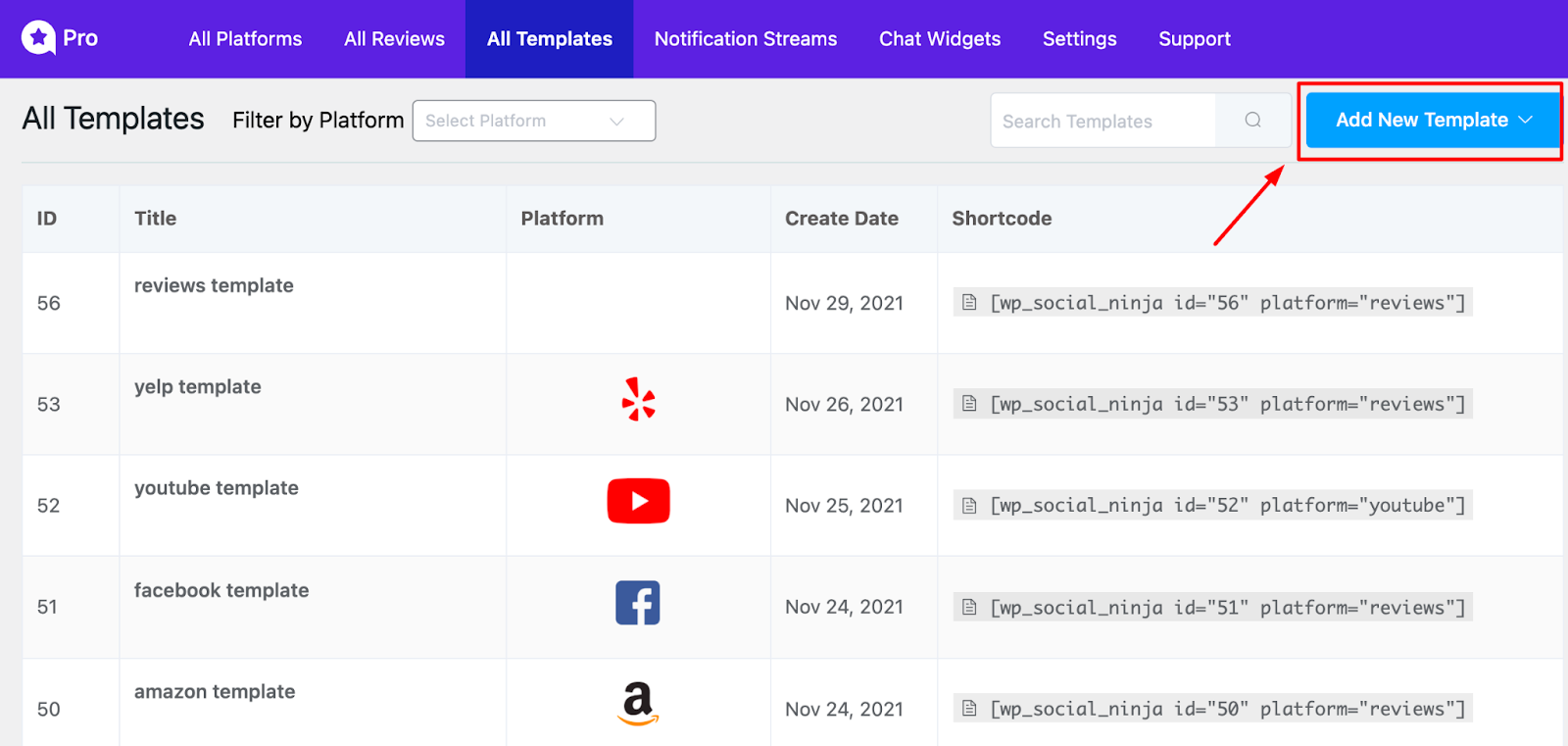1568x746 pixels.
Task: Click the Facebook platform icon
Action: coord(638,603)
